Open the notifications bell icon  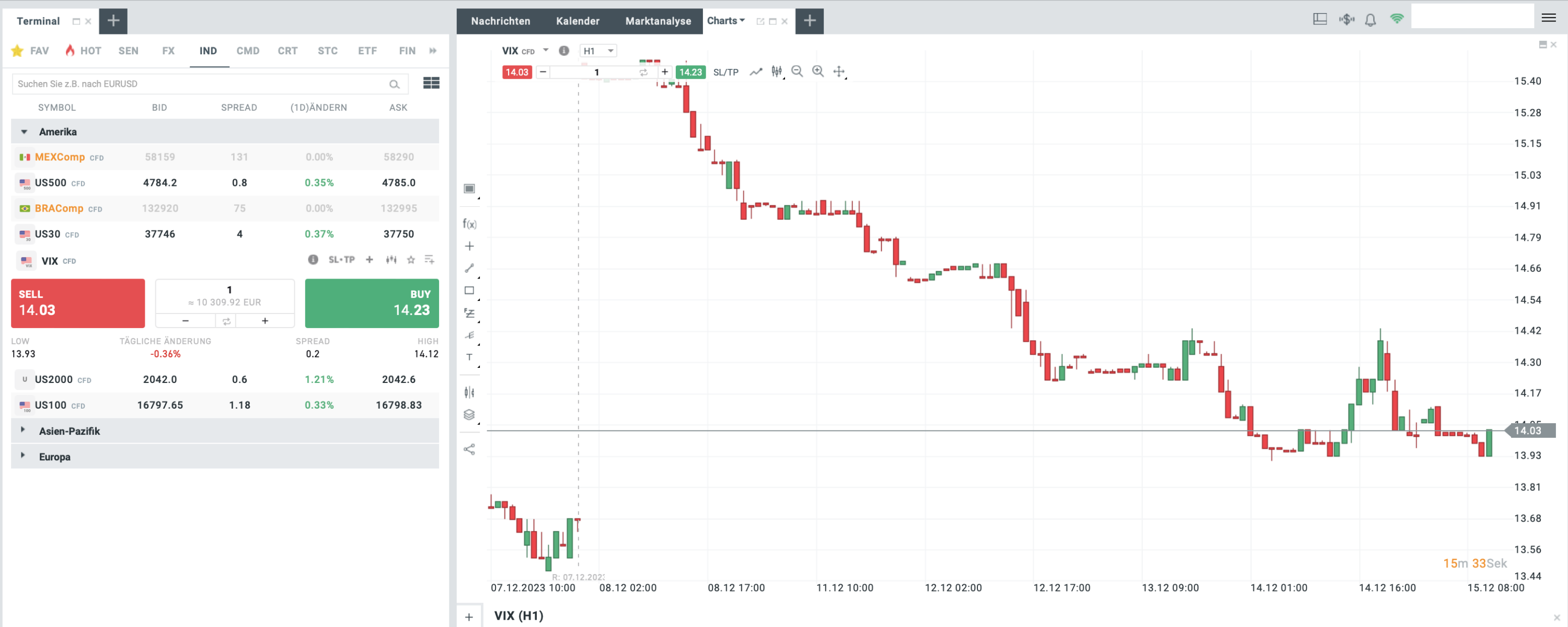[1370, 19]
